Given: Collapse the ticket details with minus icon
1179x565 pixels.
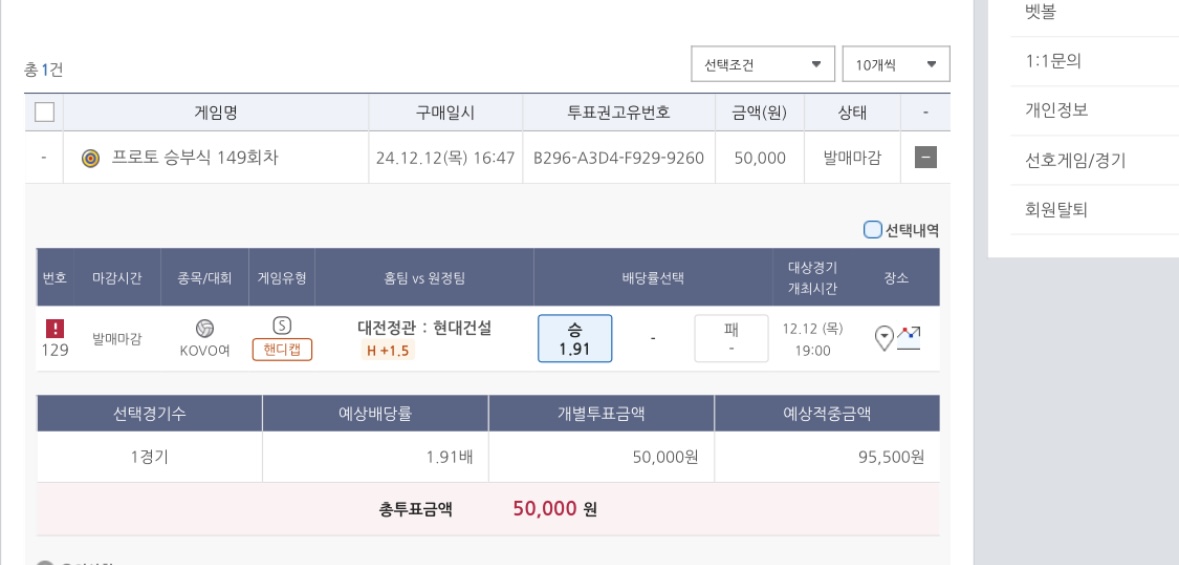Looking at the screenshot, I should (x=924, y=157).
